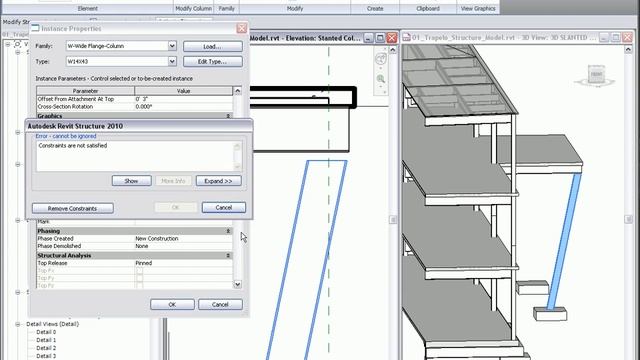Click the elevation view vertical scrollbar thumb
The height and width of the screenshot is (360, 640).
tap(393, 220)
